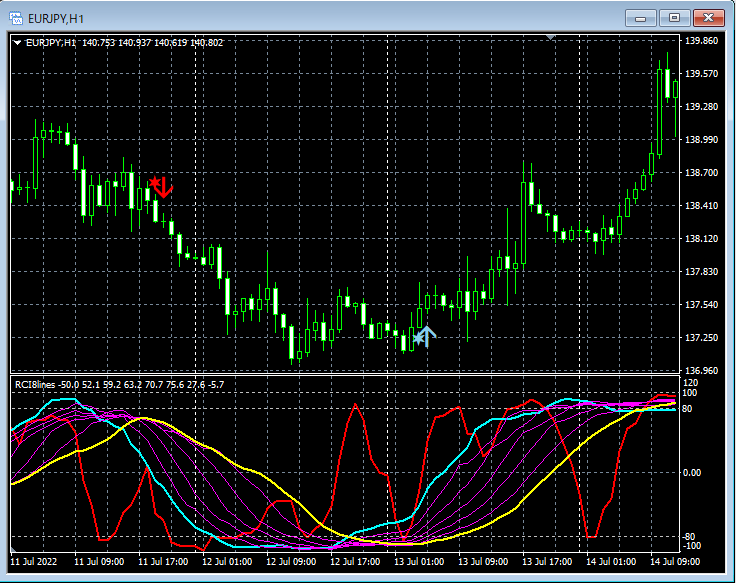Click the EURJPY,H1 chart window icon
Viewport: 737px width, 583px height.
tap(16, 18)
